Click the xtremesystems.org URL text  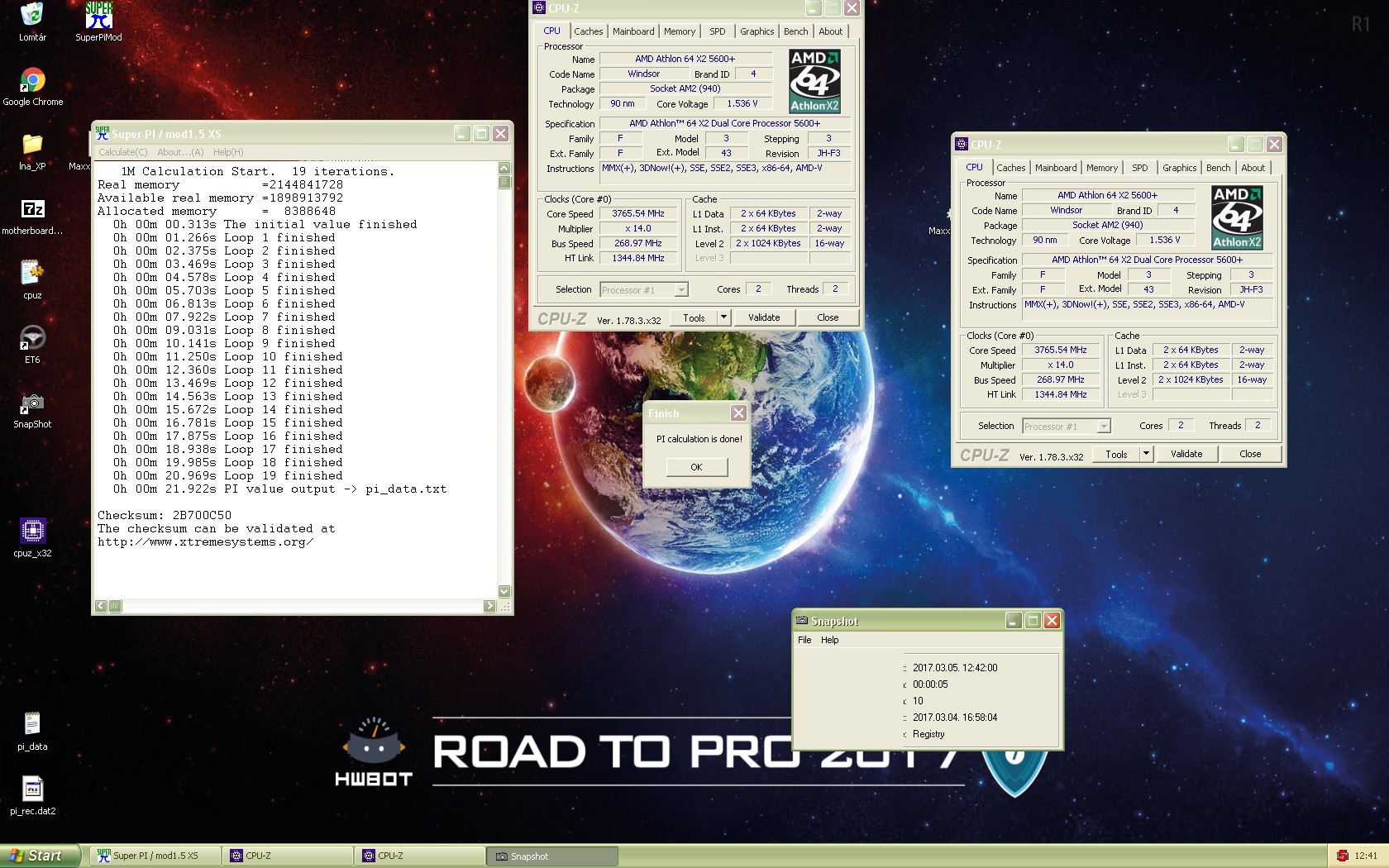[205, 542]
